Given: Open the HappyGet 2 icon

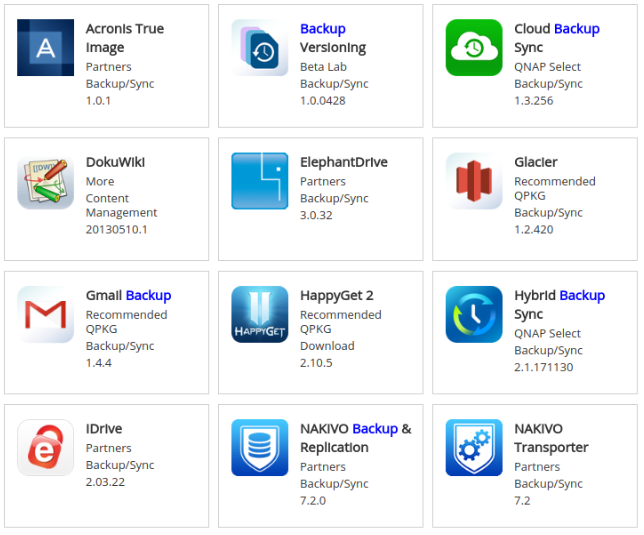Looking at the screenshot, I should [260, 315].
